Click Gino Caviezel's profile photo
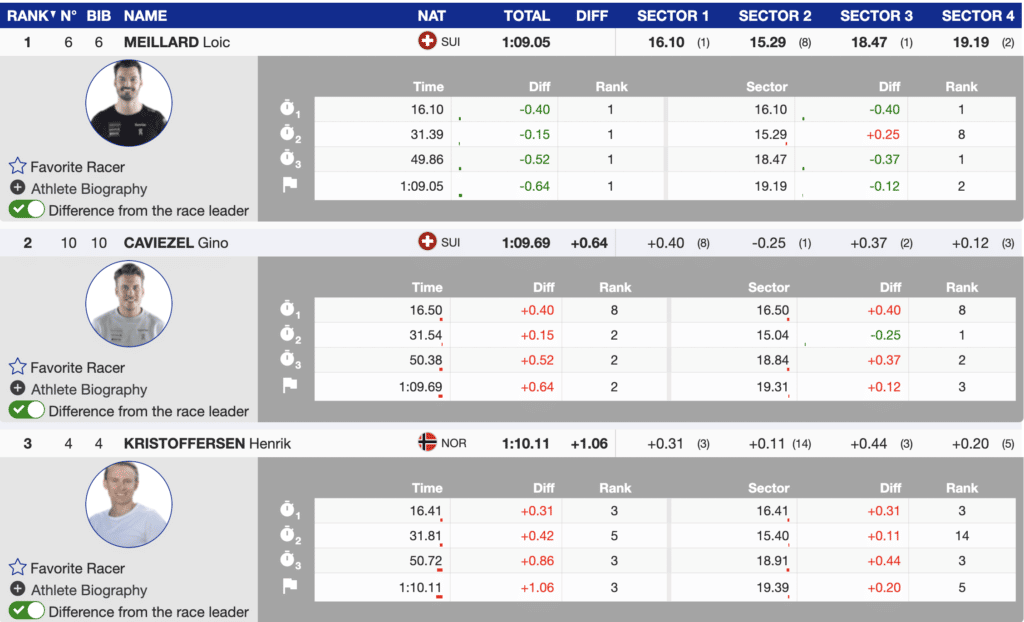Screen dimensions: 1024x622 click(x=129, y=304)
